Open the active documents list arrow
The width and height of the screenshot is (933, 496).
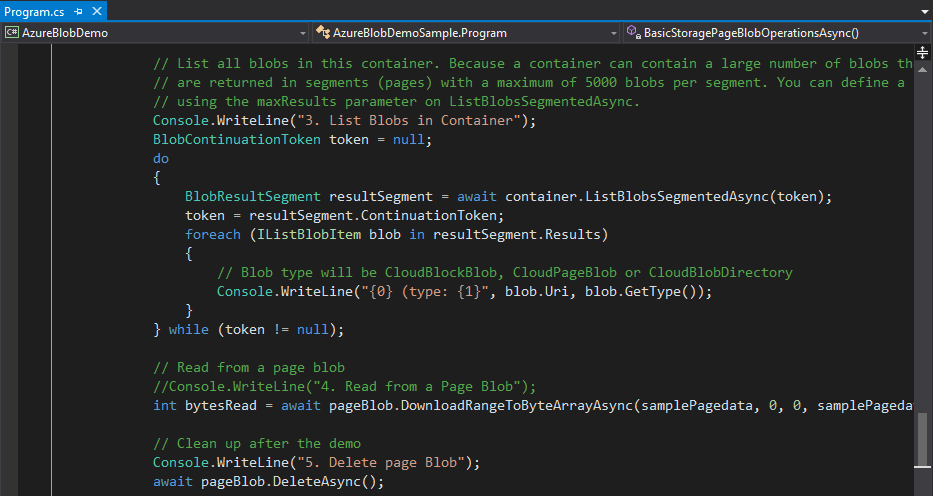coord(923,11)
